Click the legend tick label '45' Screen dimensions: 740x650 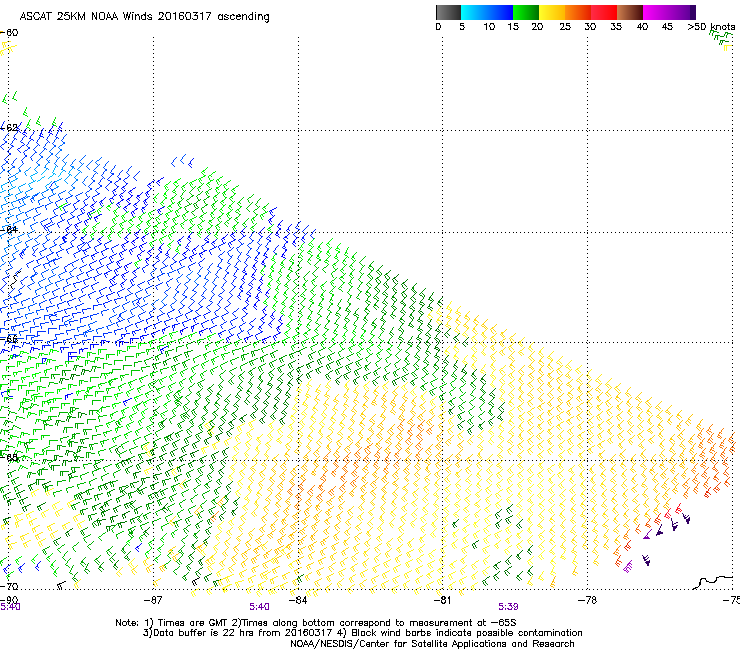667,27
